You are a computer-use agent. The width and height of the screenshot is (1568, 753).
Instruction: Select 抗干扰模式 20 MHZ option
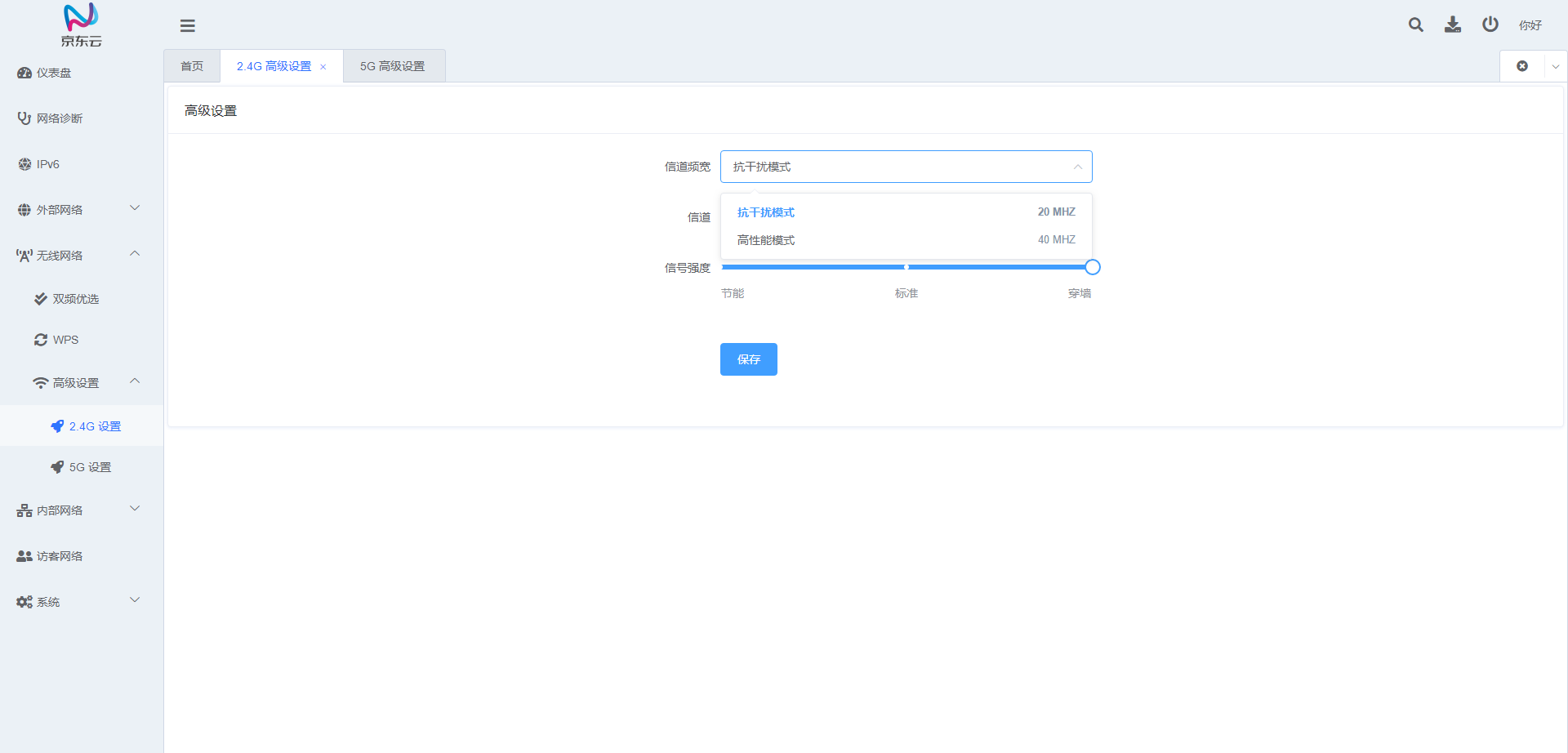(x=906, y=212)
